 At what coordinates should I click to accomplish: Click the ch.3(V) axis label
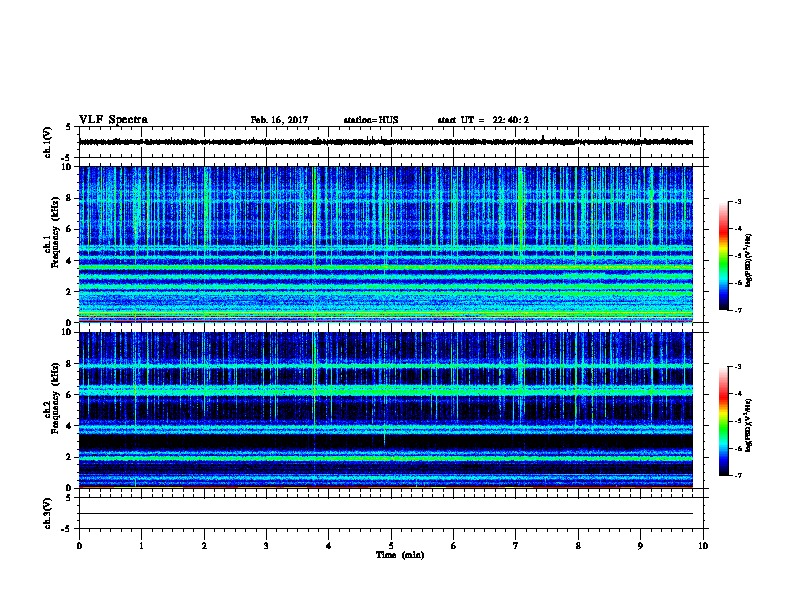tap(48, 513)
